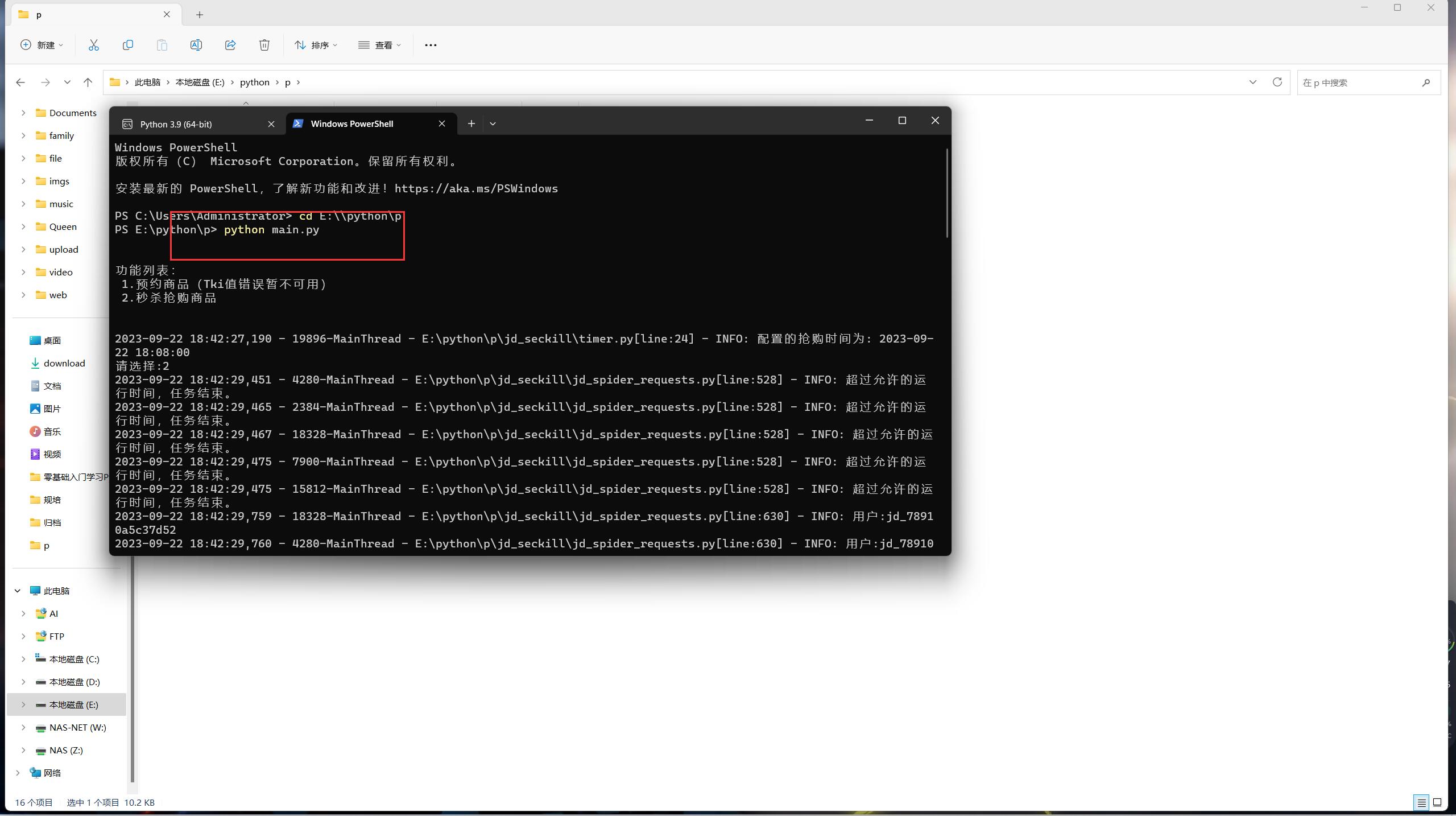1456x816 pixels.
Task: Select FTP location in sidebar
Action: tap(56, 636)
